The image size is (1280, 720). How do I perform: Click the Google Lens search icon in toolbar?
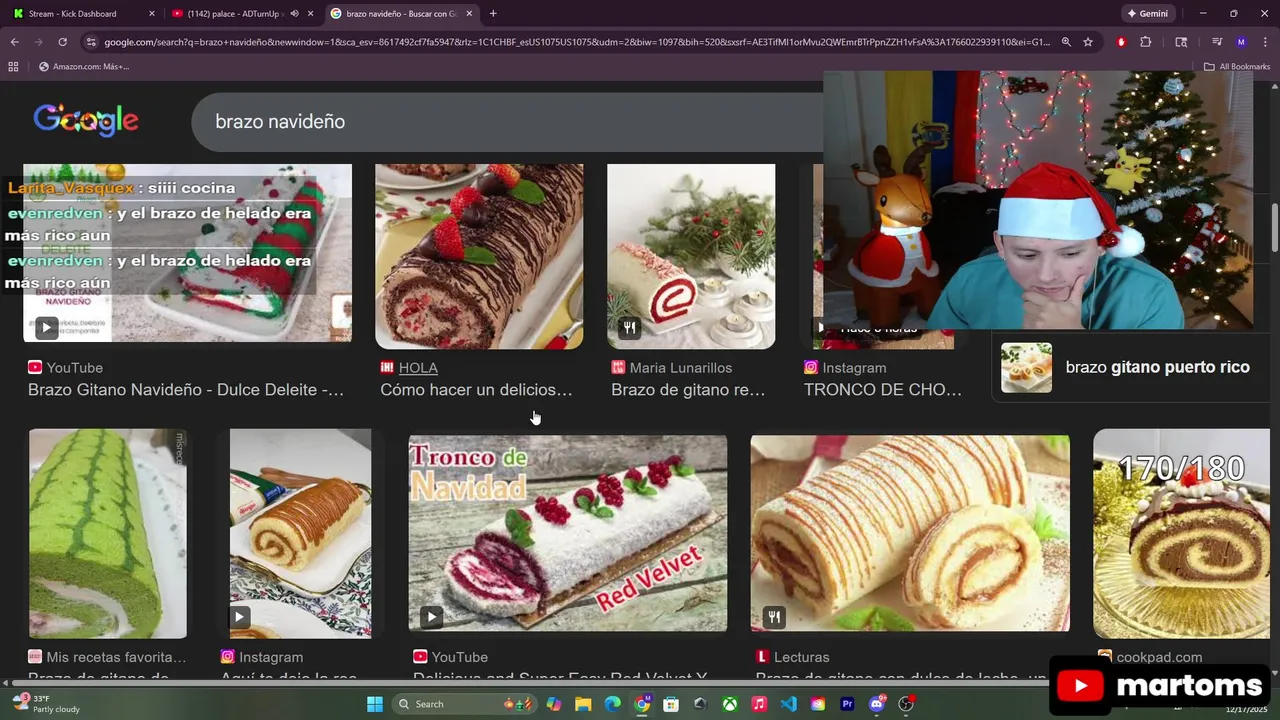click(x=1181, y=42)
